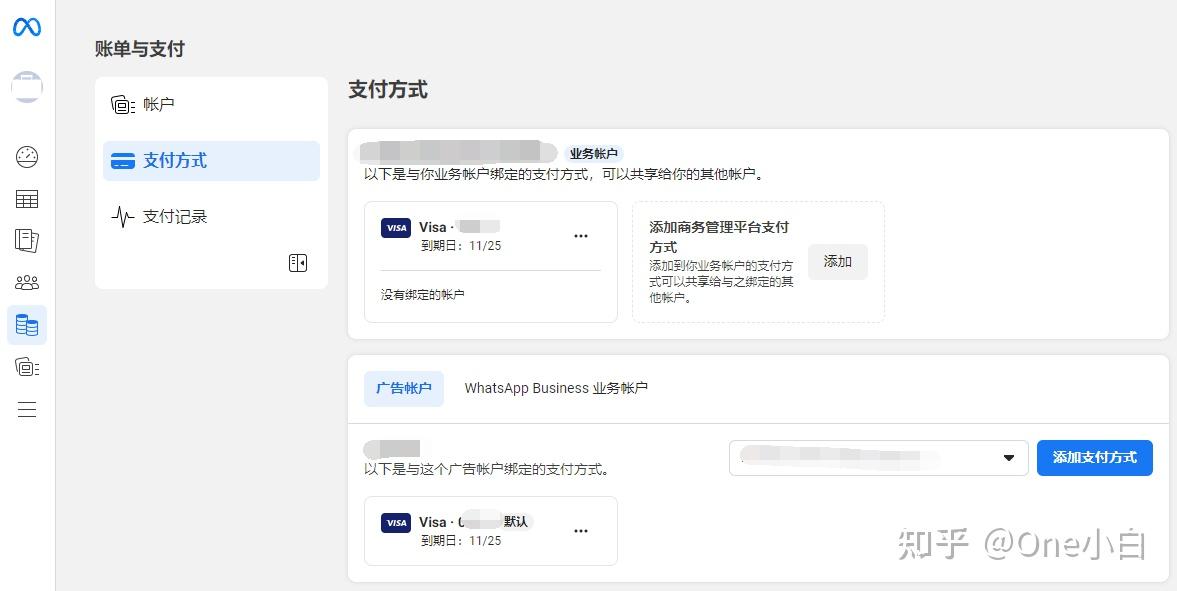Open the audiences people icon in sidebar
Viewport: 1177px width, 591px height.
point(27,282)
